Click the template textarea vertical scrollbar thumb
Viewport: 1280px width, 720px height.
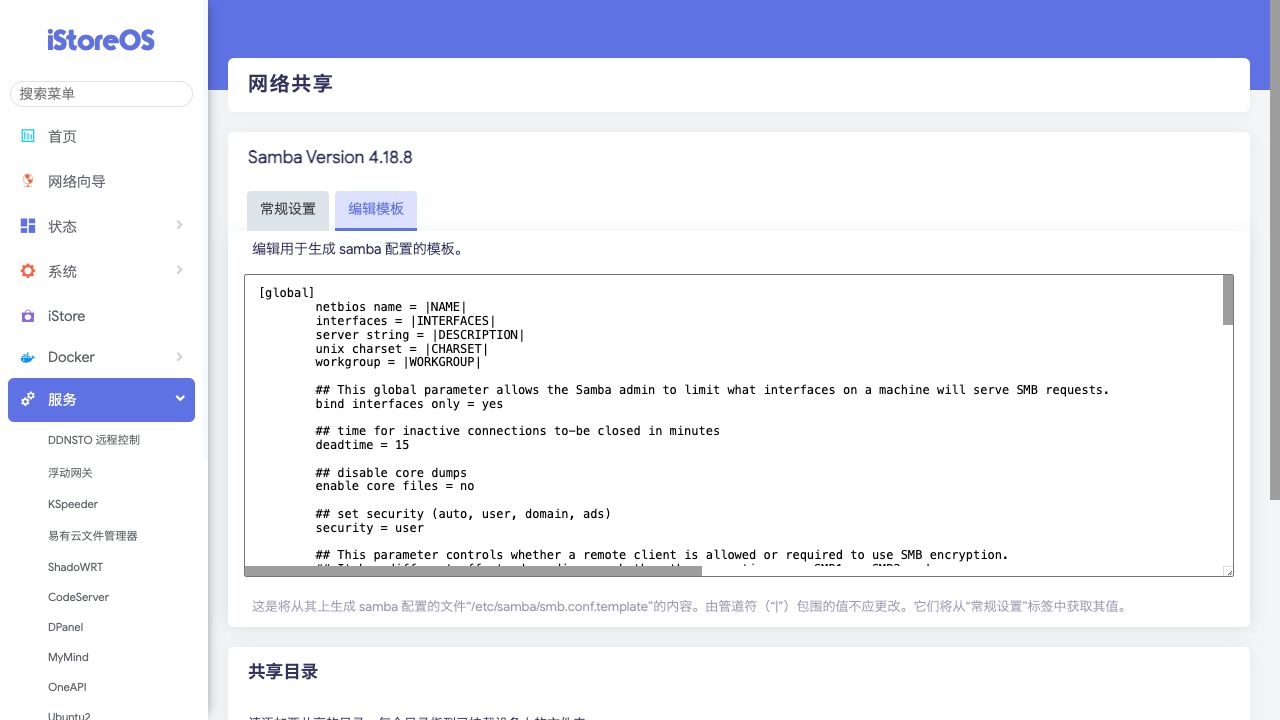(1228, 300)
